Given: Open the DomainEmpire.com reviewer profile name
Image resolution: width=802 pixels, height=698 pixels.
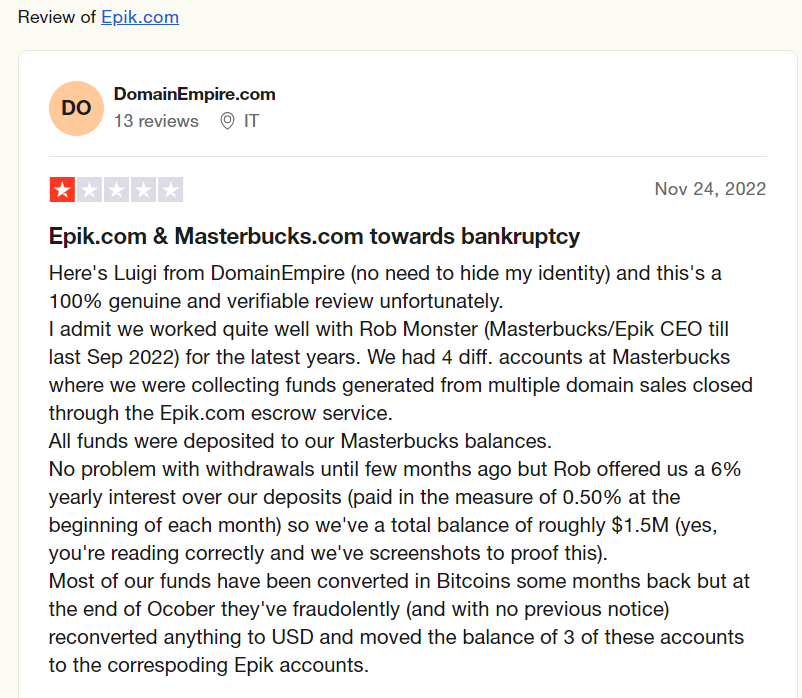Looking at the screenshot, I should [194, 94].
